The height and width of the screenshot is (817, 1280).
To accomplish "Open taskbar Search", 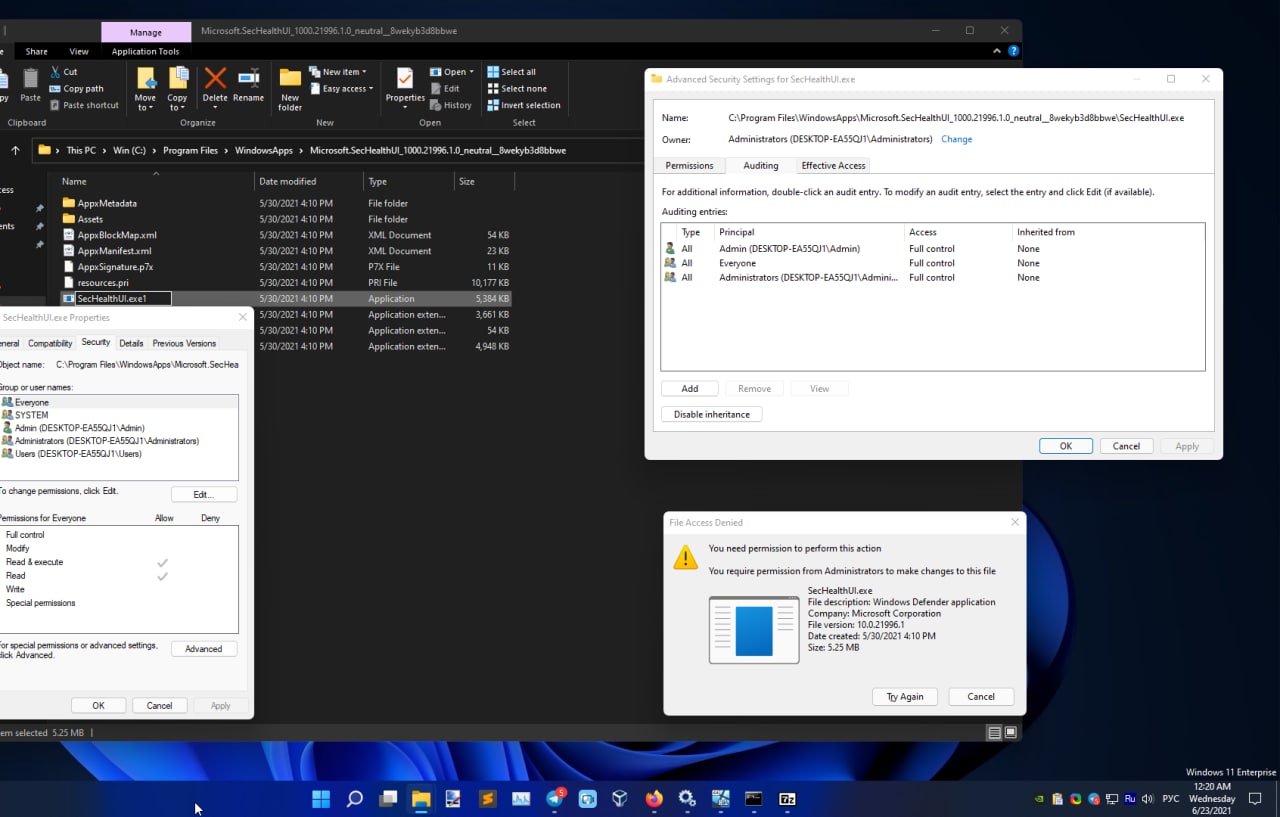I will 354,799.
